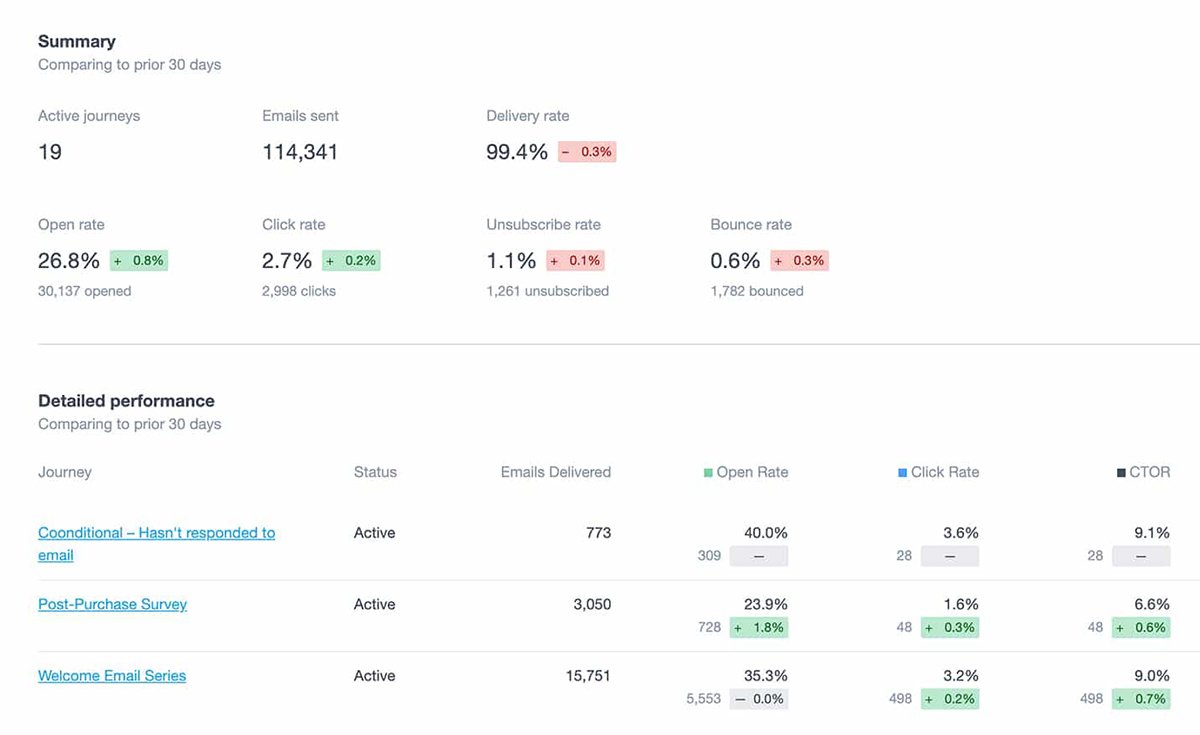Click the Detailed performance section heading
1200x735 pixels.
[x=126, y=401]
